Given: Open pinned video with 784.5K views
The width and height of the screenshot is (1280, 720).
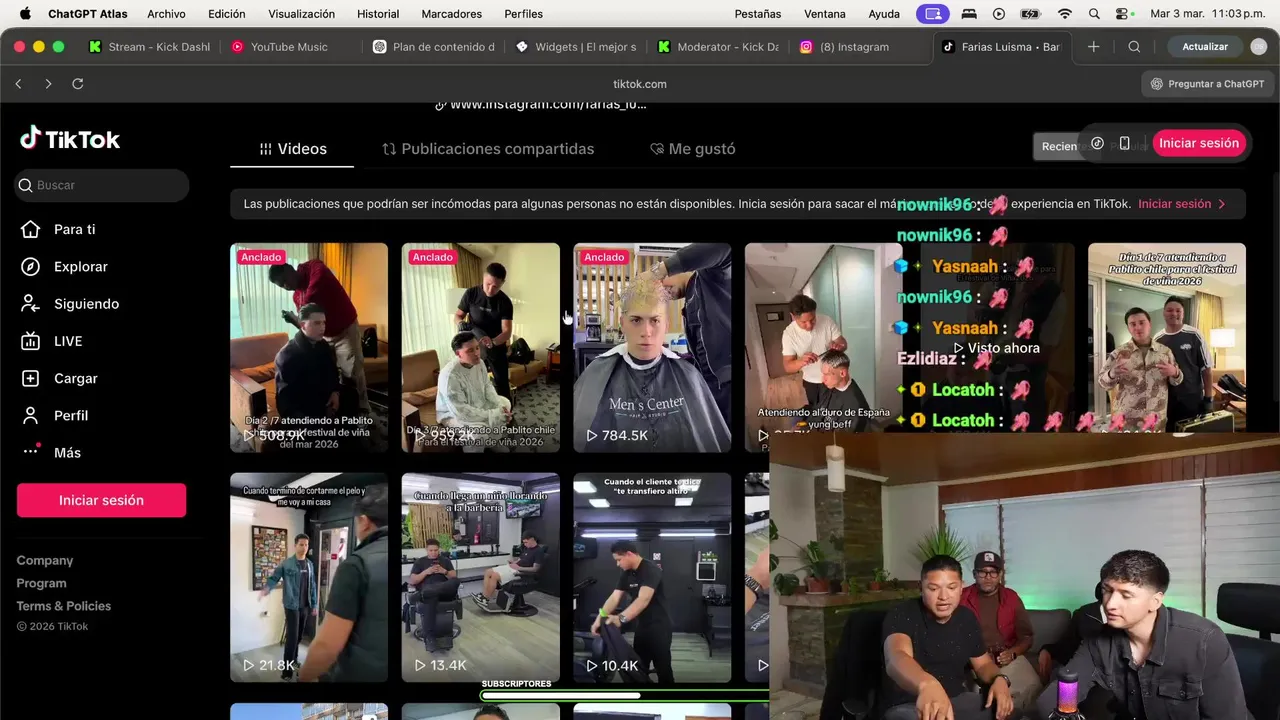Looking at the screenshot, I should 652,348.
